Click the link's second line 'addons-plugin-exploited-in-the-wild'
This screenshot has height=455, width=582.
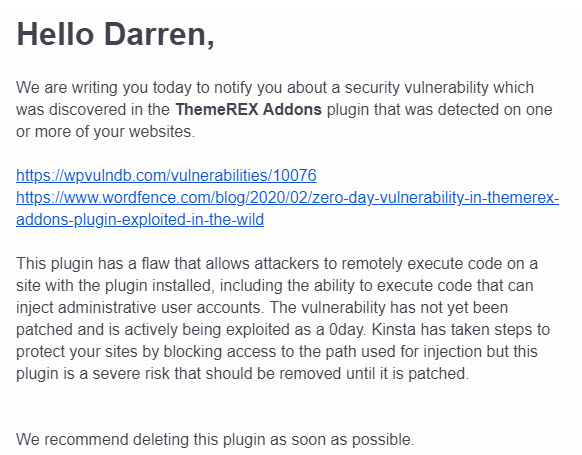(140, 219)
